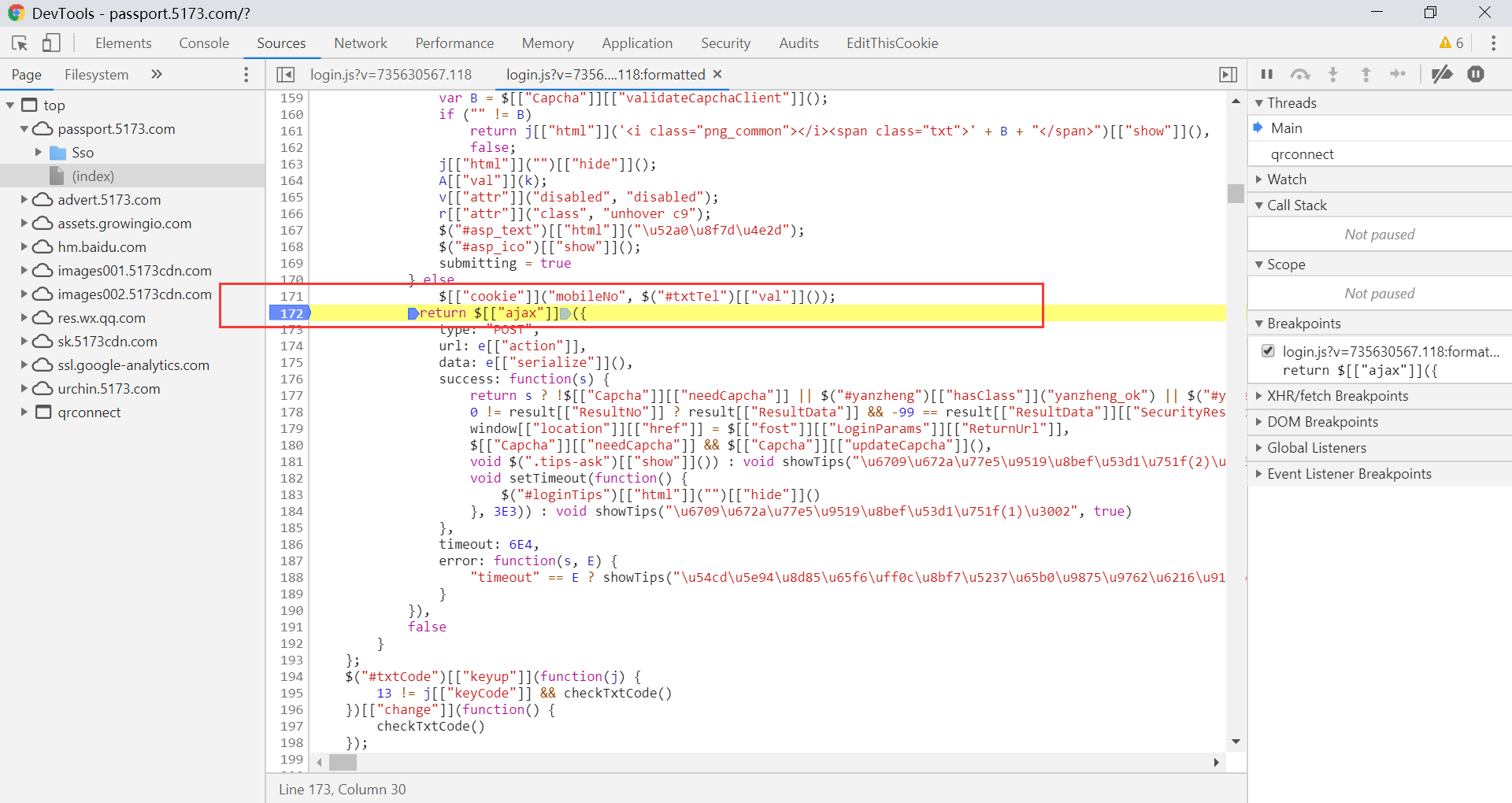Switch to unformatted login.js file tab
Viewport: 1512px width, 803px height.
[x=391, y=74]
